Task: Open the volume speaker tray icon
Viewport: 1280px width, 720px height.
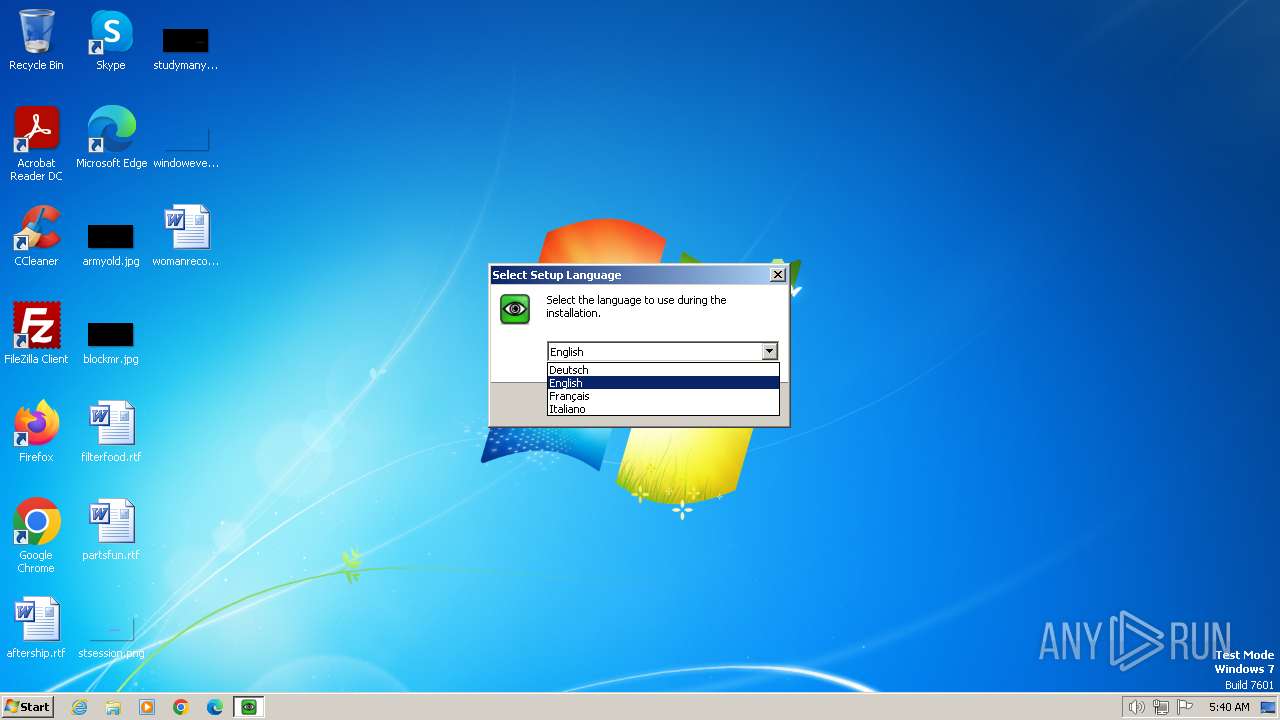Action: [x=1136, y=707]
